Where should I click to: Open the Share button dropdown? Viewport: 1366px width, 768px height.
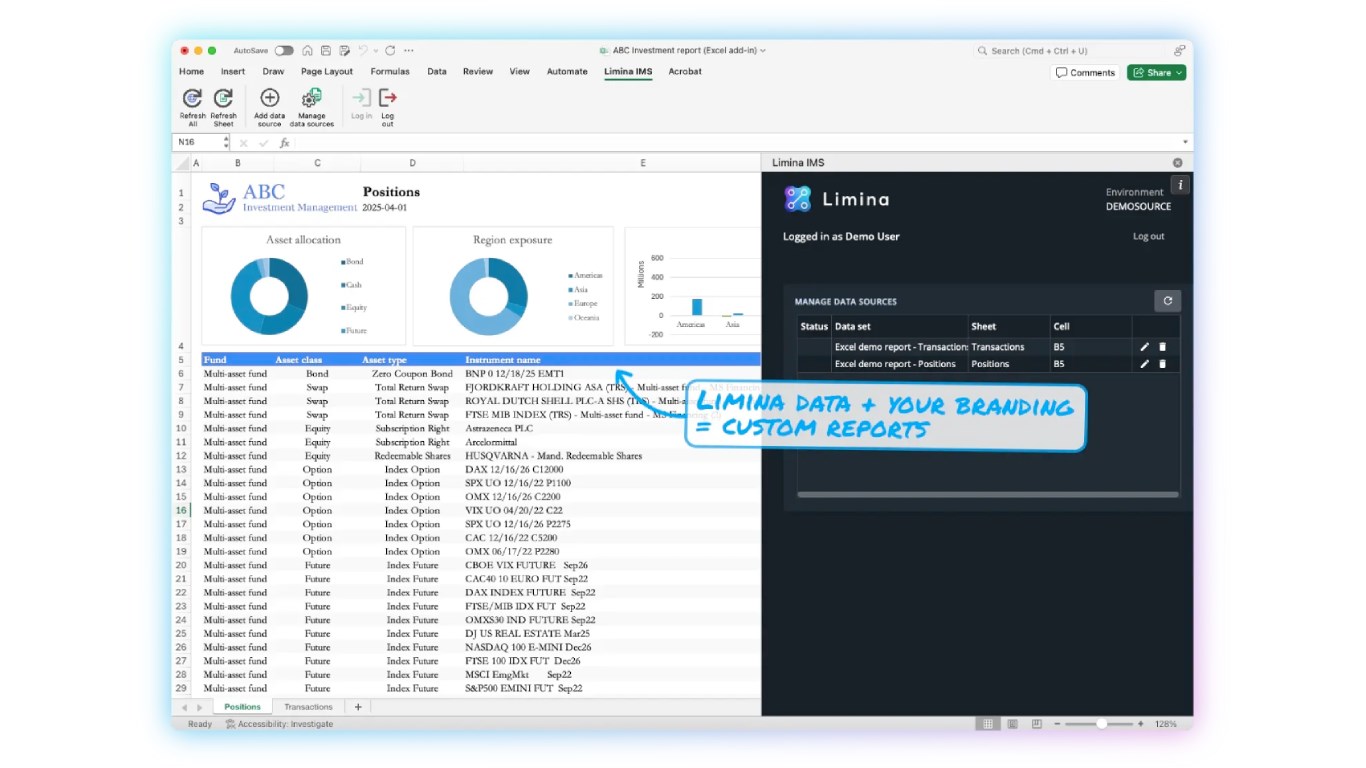tap(1180, 72)
